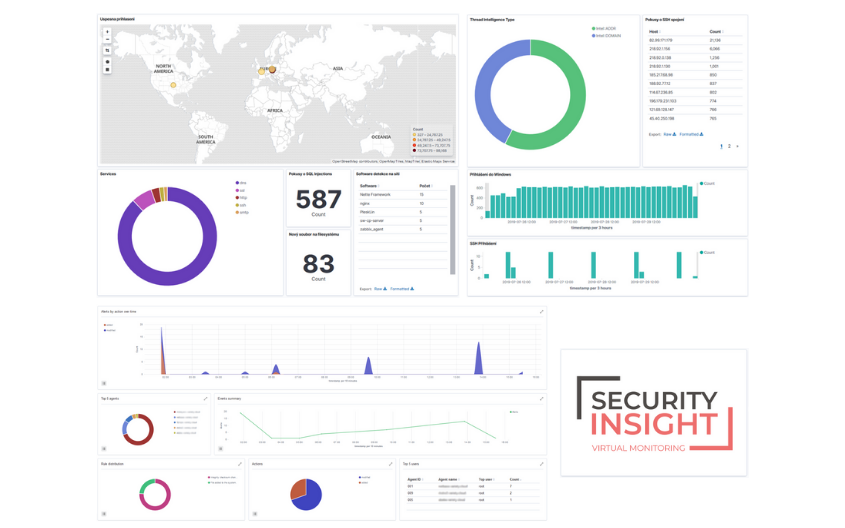Click the 587 SQL injection count
This screenshot has width=845, height=528.
pos(318,199)
